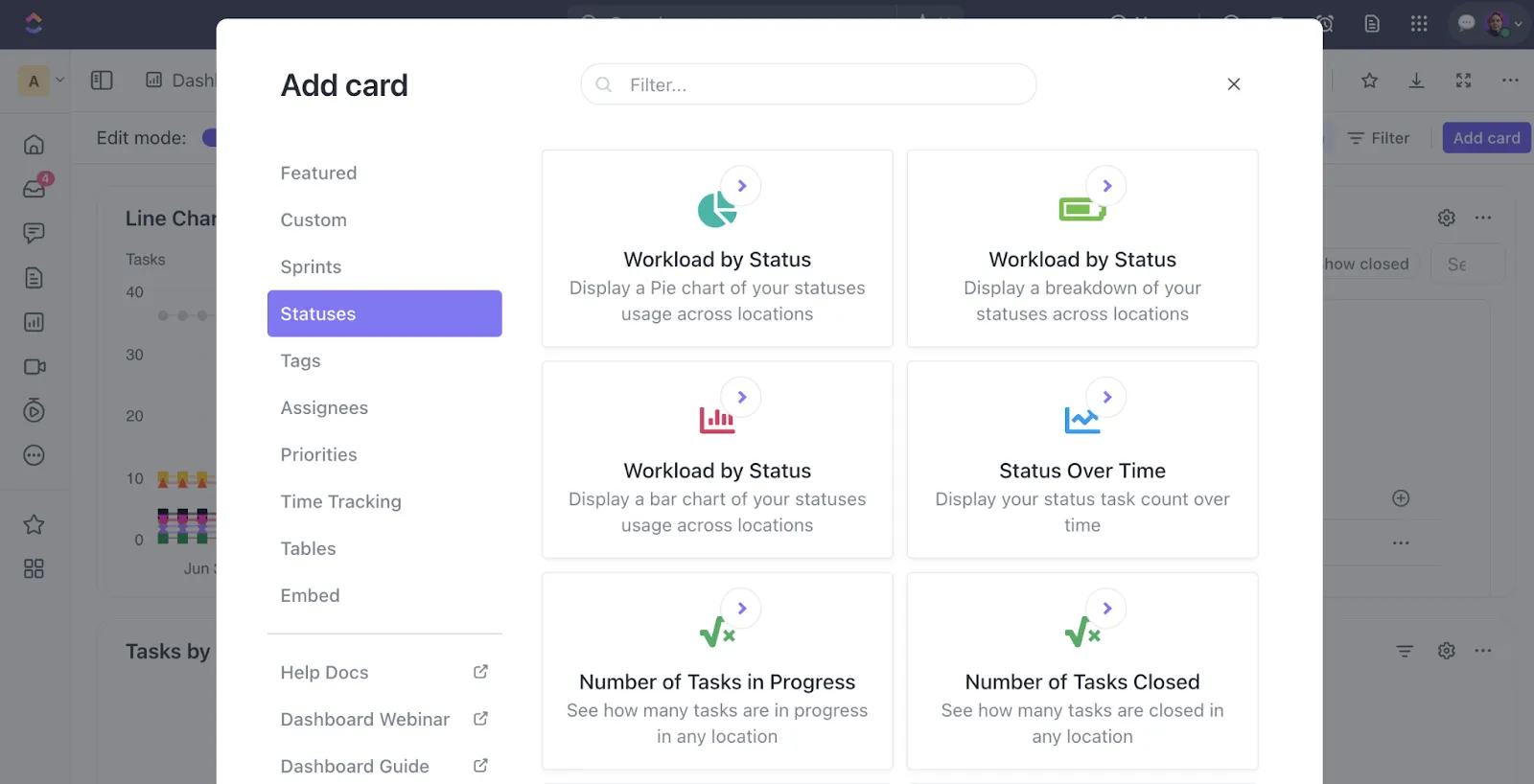Expand the Status Over Time card chevron
Image resolution: width=1534 pixels, height=784 pixels.
[x=1106, y=397]
